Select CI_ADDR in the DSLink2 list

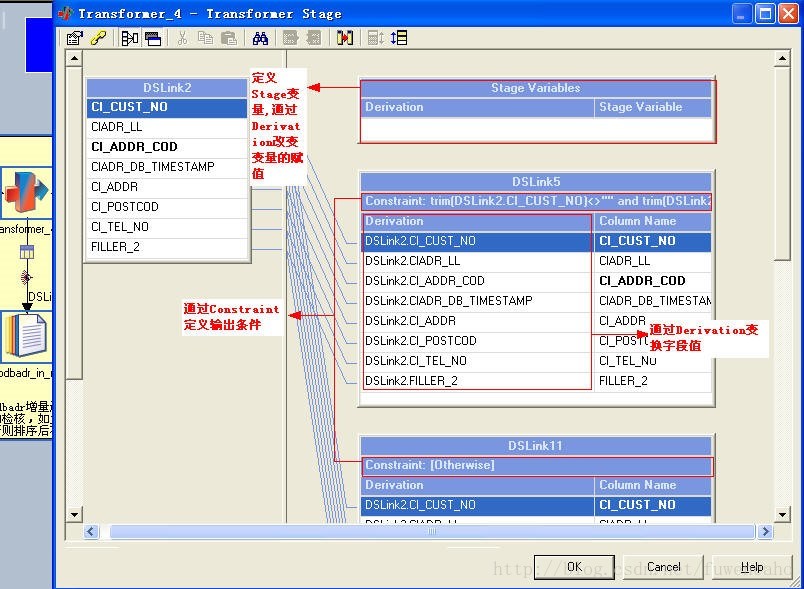pos(167,187)
